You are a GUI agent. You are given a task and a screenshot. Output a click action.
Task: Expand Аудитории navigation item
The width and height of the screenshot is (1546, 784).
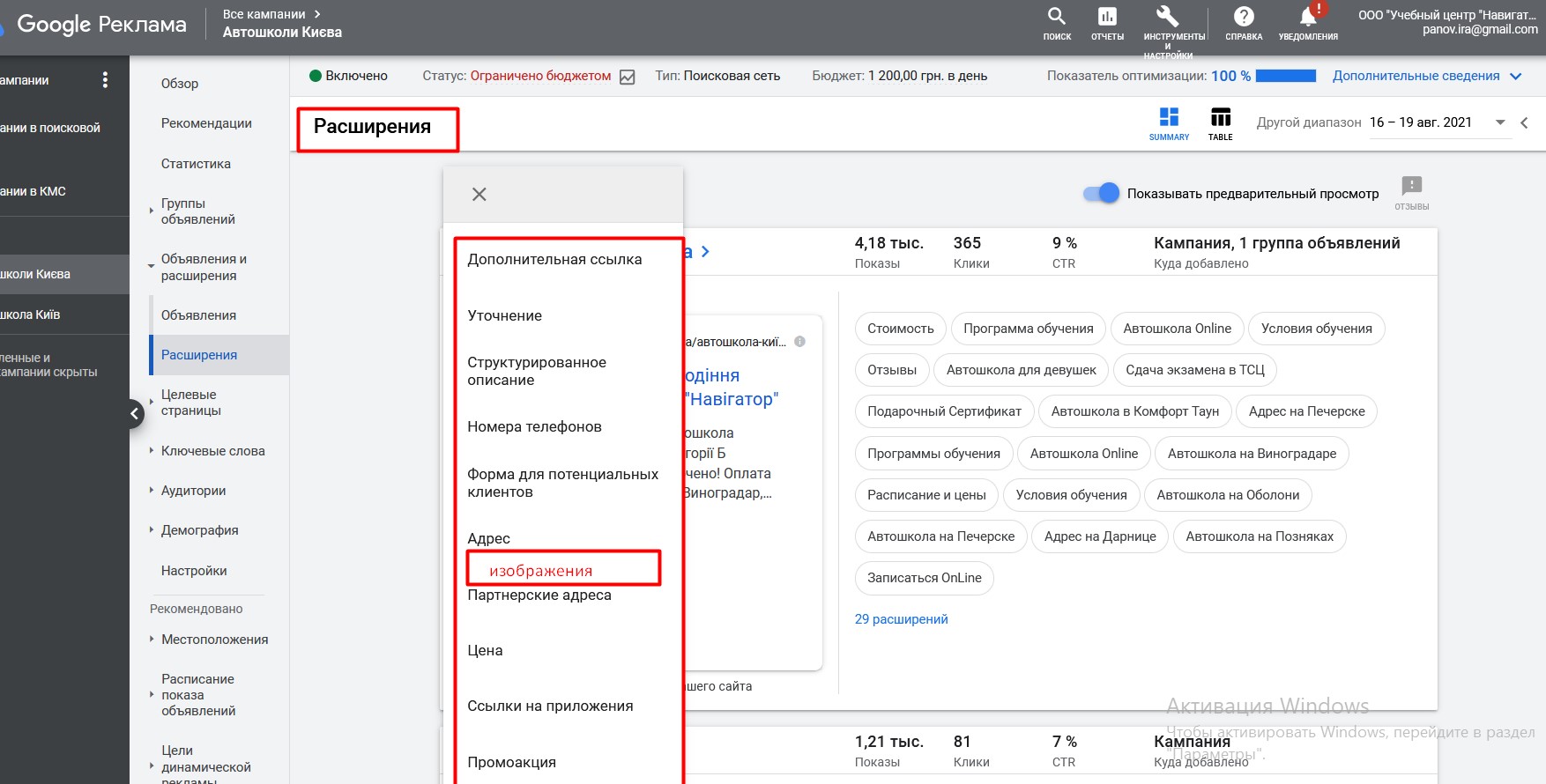click(x=151, y=490)
